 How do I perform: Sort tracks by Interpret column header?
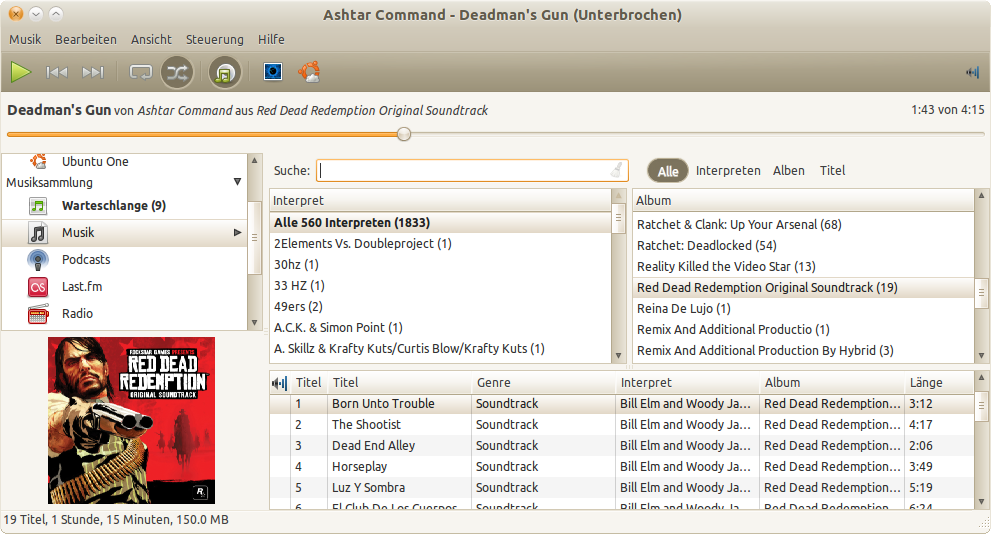pyautogui.click(x=687, y=382)
